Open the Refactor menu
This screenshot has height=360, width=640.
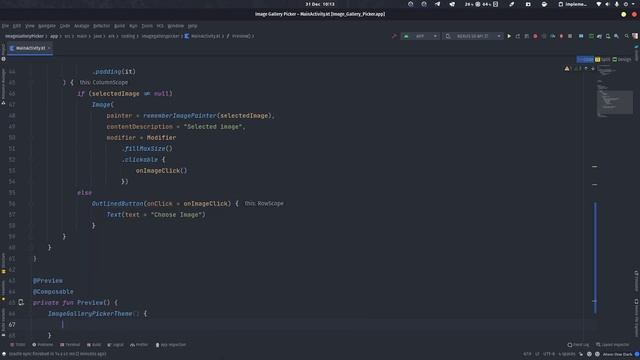(x=102, y=26)
